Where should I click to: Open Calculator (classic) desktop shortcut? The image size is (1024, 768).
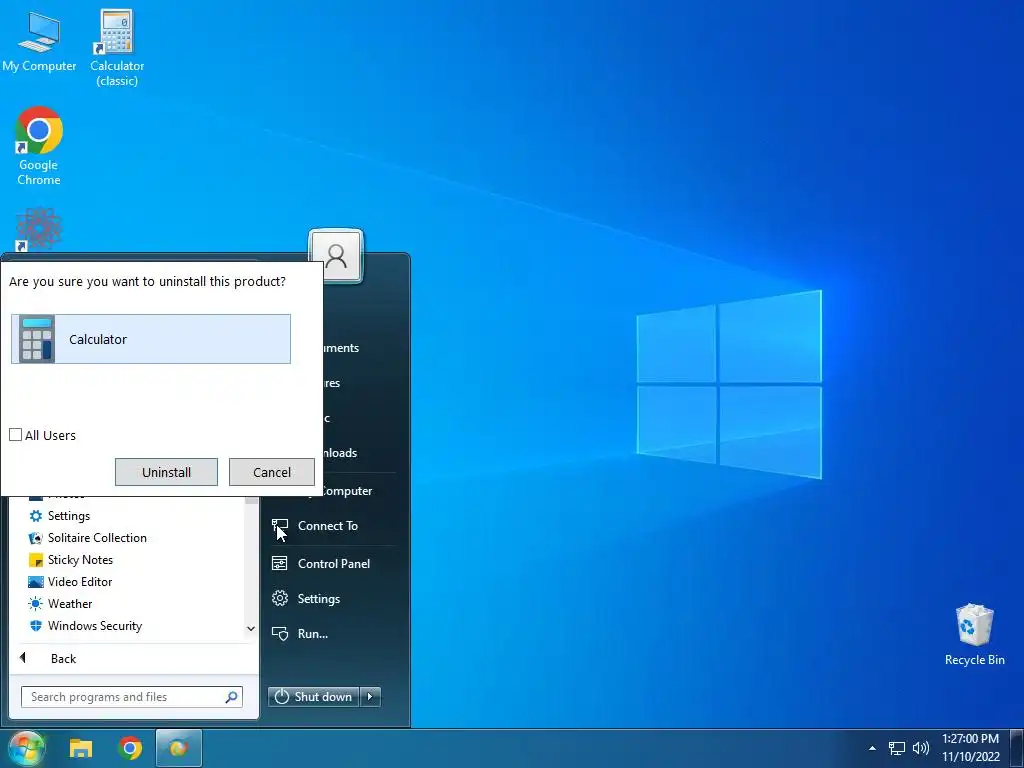click(117, 48)
